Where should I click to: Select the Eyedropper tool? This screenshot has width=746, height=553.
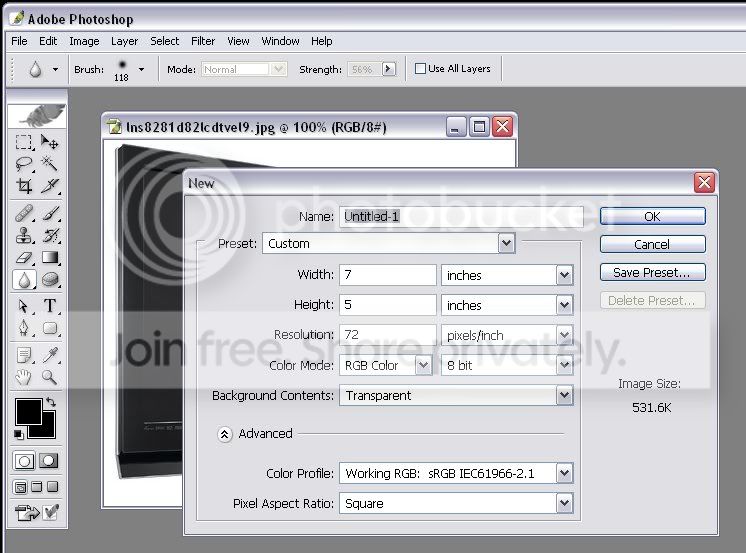49,355
